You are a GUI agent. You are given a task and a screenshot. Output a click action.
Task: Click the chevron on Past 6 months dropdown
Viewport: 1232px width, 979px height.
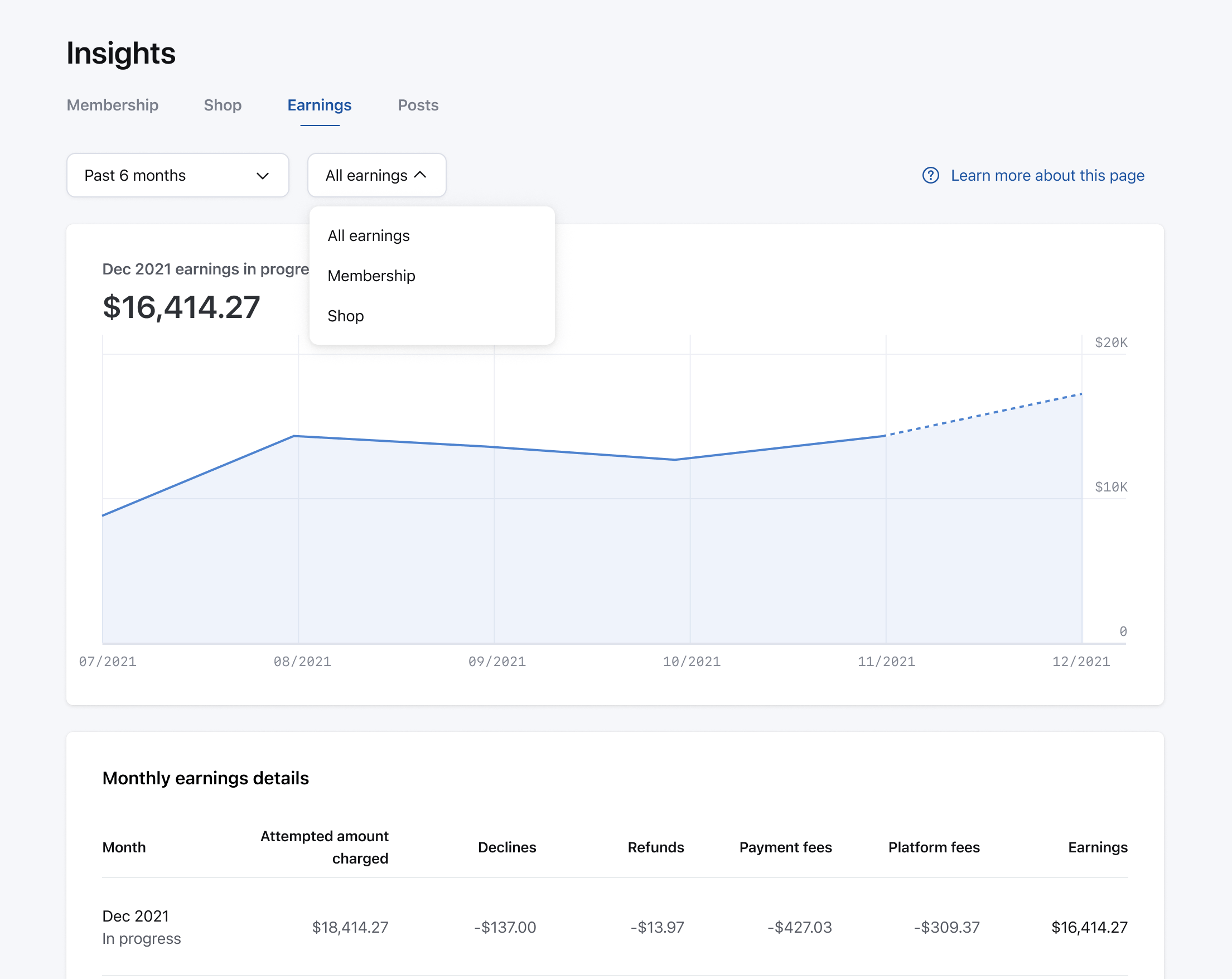262,176
